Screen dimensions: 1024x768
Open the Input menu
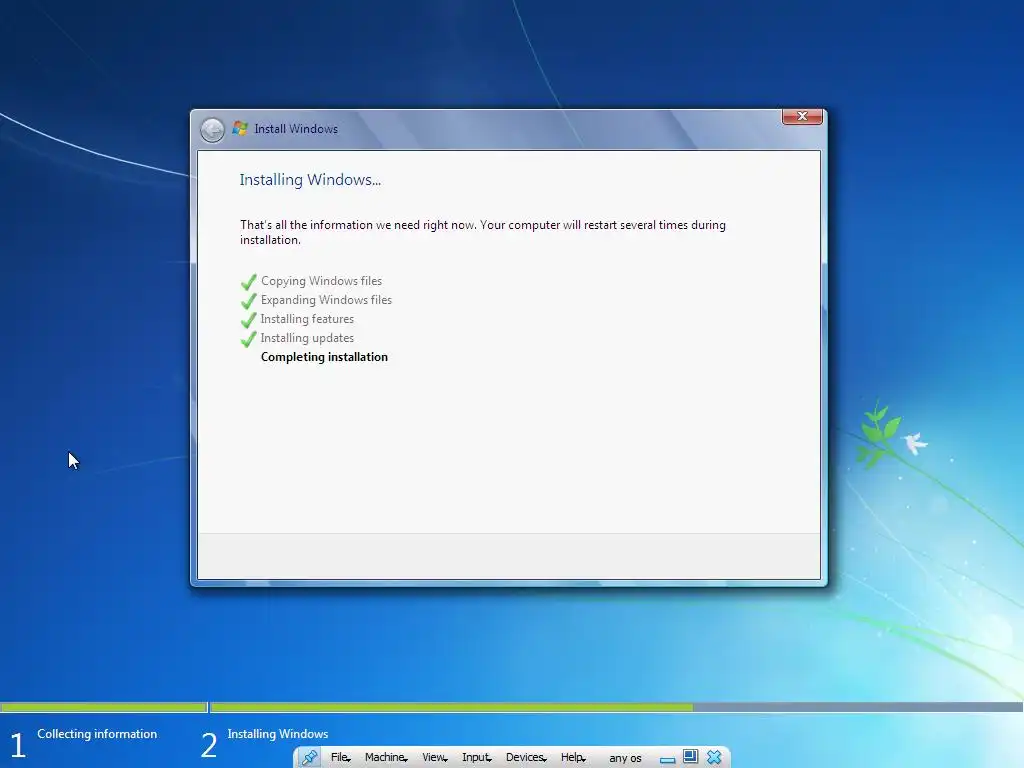[477, 758]
